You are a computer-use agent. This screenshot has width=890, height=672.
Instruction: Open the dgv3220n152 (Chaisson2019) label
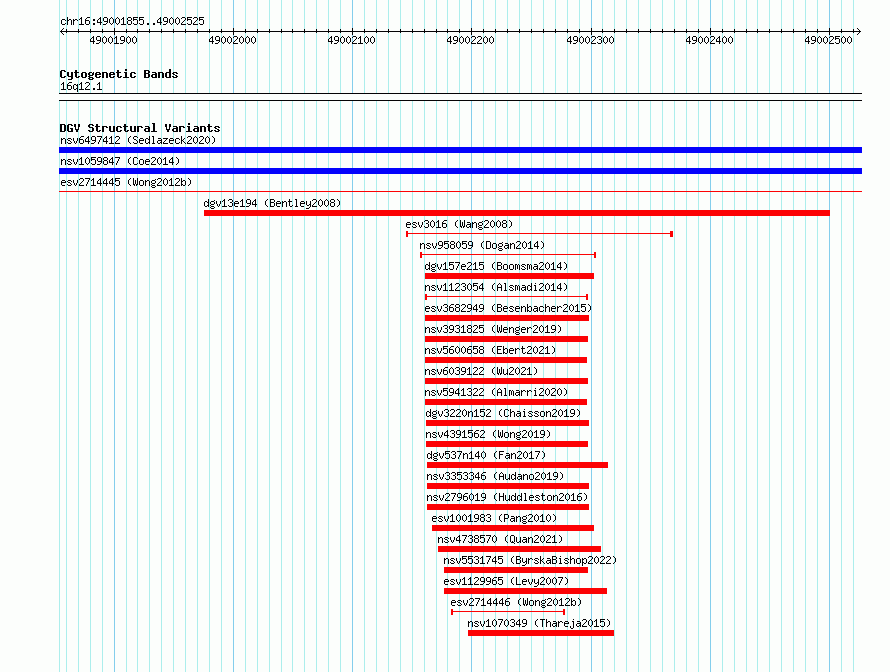[503, 413]
